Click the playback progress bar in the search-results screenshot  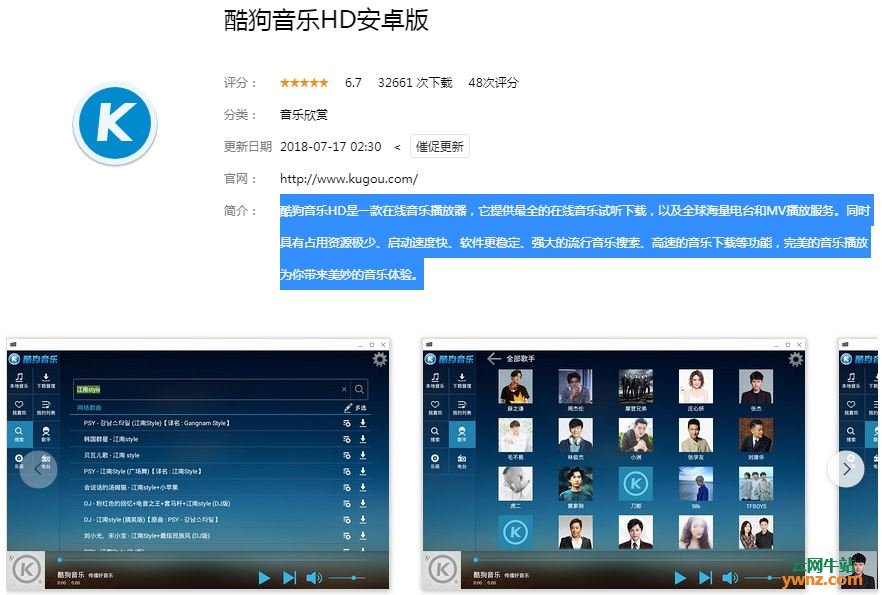214,560
